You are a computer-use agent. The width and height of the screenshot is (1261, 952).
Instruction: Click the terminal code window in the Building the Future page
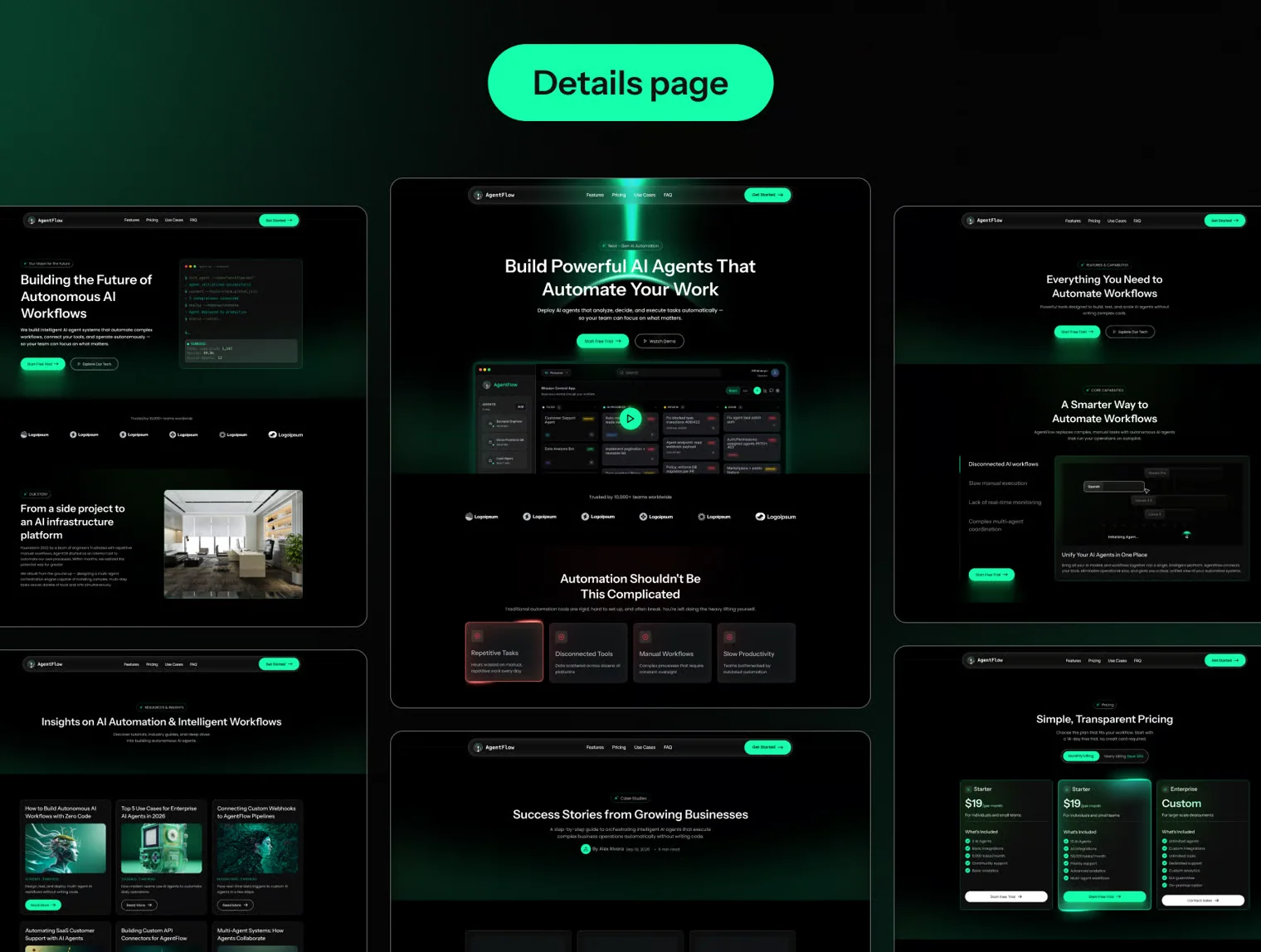pos(241,314)
